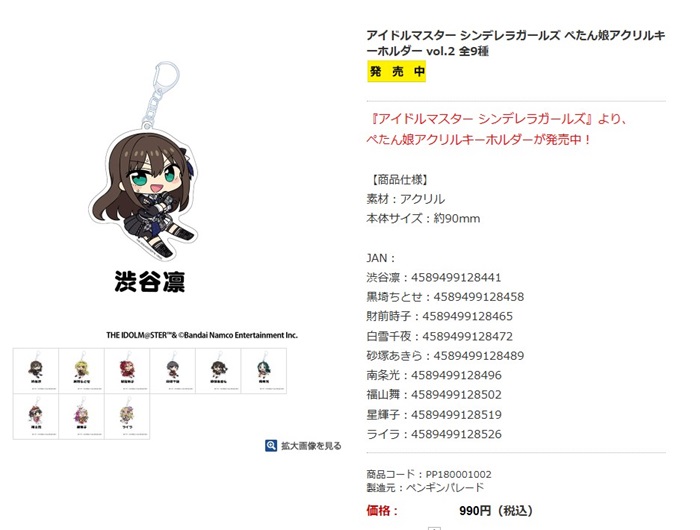Click the 渋谷凛 JAN code 4589499128441
This screenshot has width=700, height=530.
pos(456,277)
